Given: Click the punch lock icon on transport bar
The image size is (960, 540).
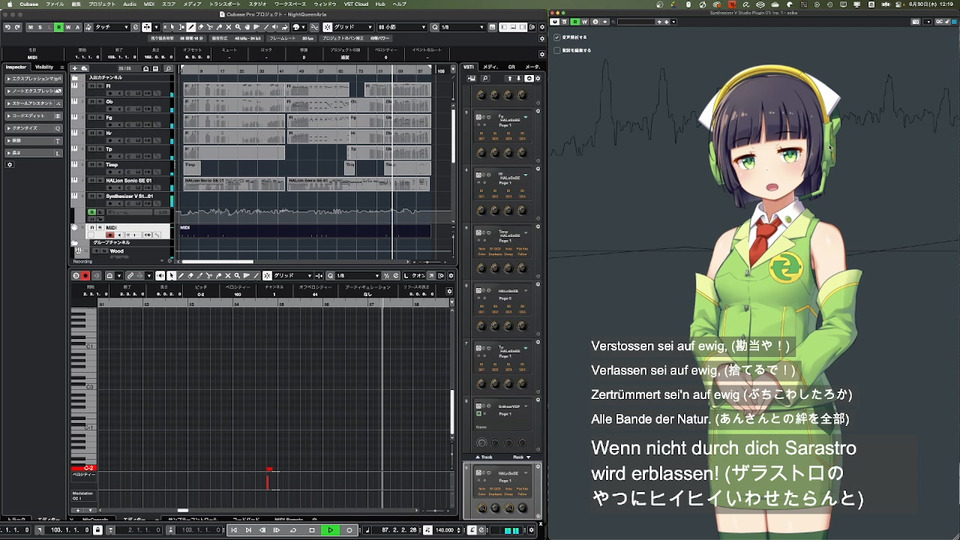Looking at the screenshot, I should click(x=97, y=530).
